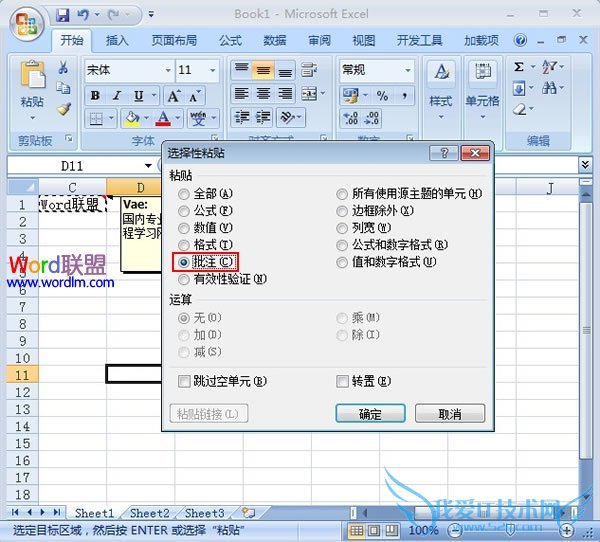Open the font size 11 dropdown
This screenshot has height=542, width=600.
(213, 70)
